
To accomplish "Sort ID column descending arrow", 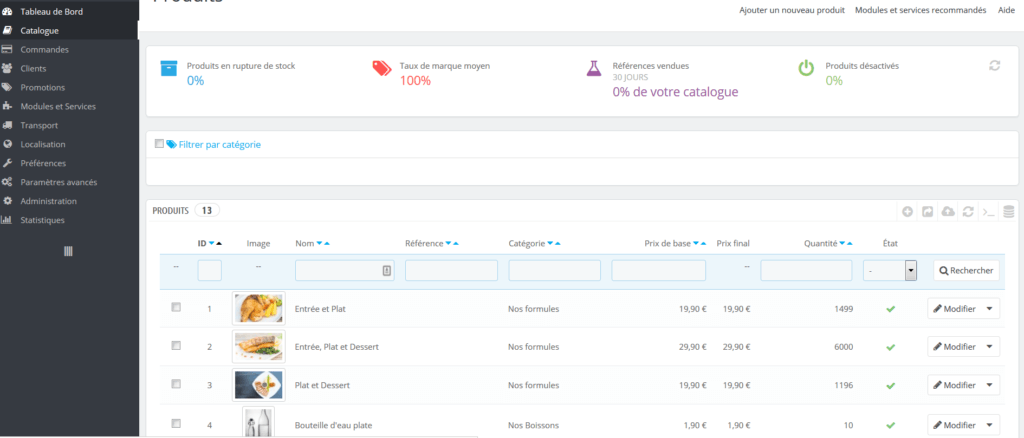I will [212, 243].
